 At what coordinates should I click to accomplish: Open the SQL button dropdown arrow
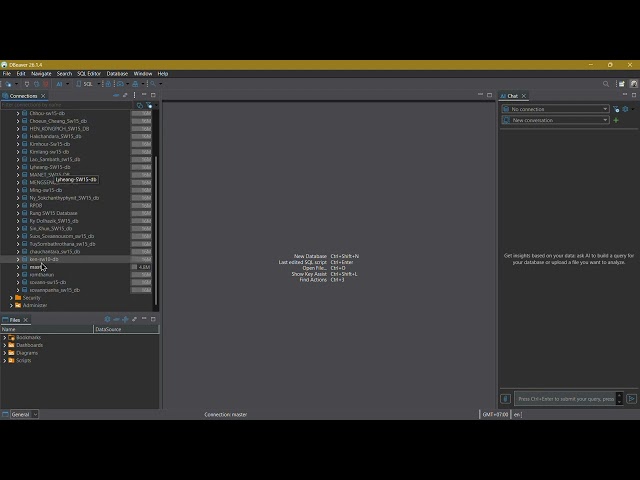pos(99,84)
